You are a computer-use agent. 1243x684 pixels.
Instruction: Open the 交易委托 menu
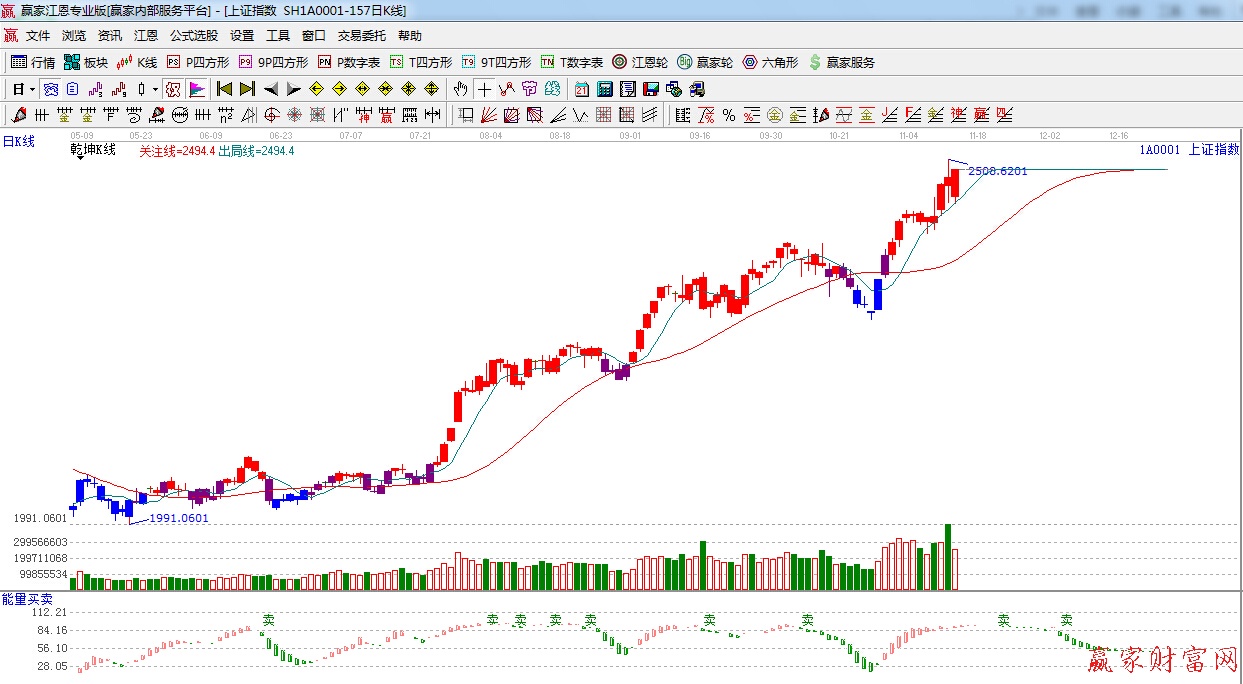click(x=361, y=36)
